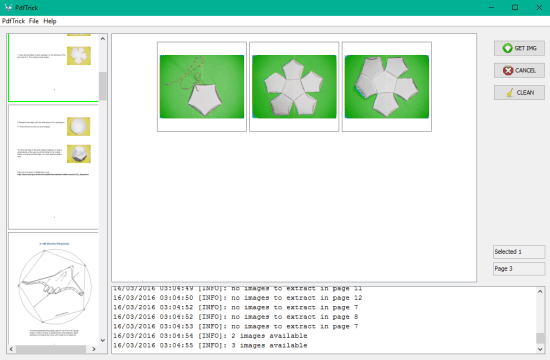This screenshot has height=360, width=550.
Task: Click thumbnail panel vertical scrollbar handle
Action: coord(103,86)
